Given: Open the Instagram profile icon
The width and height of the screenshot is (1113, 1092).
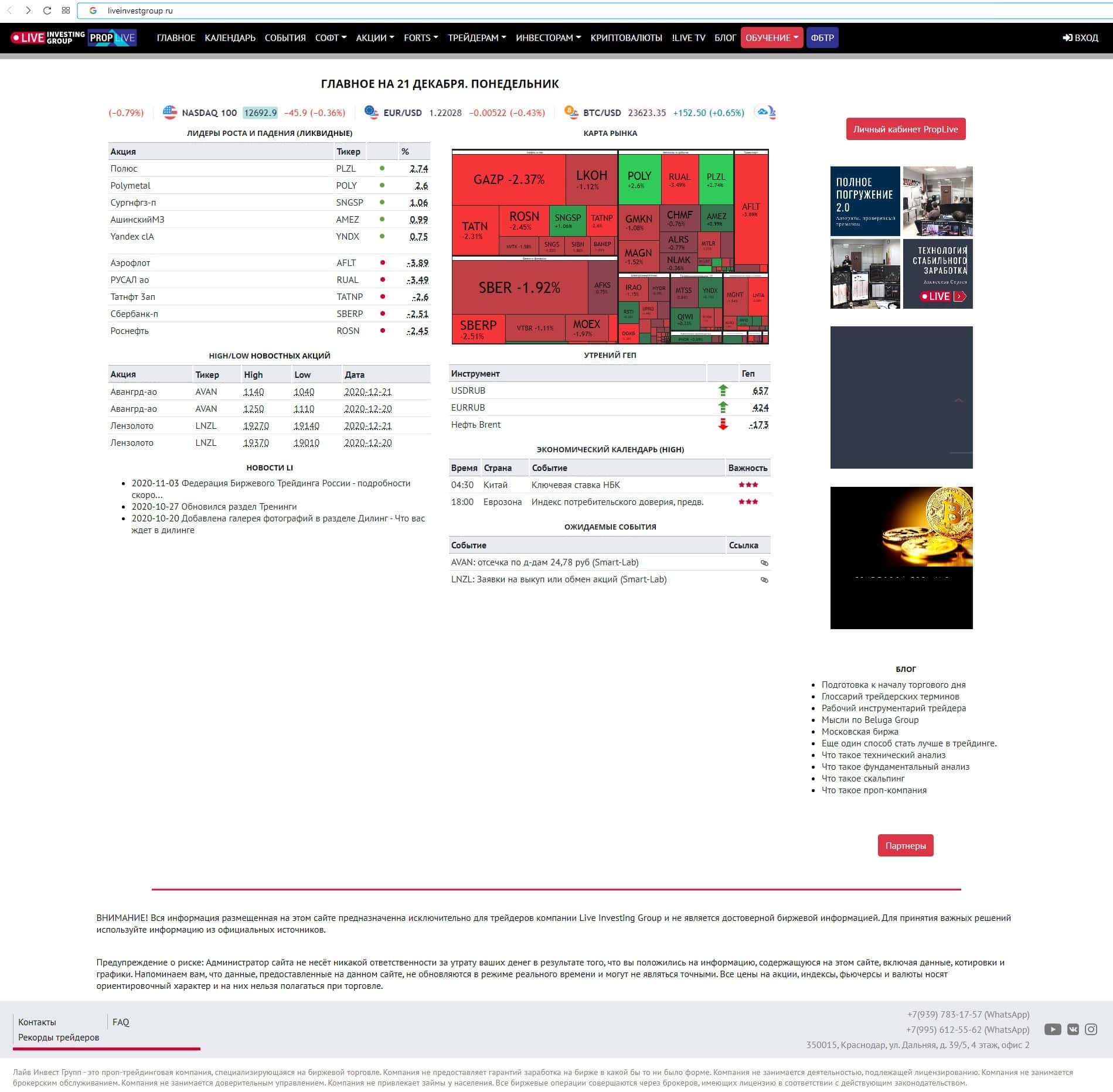Looking at the screenshot, I should [x=1091, y=1029].
